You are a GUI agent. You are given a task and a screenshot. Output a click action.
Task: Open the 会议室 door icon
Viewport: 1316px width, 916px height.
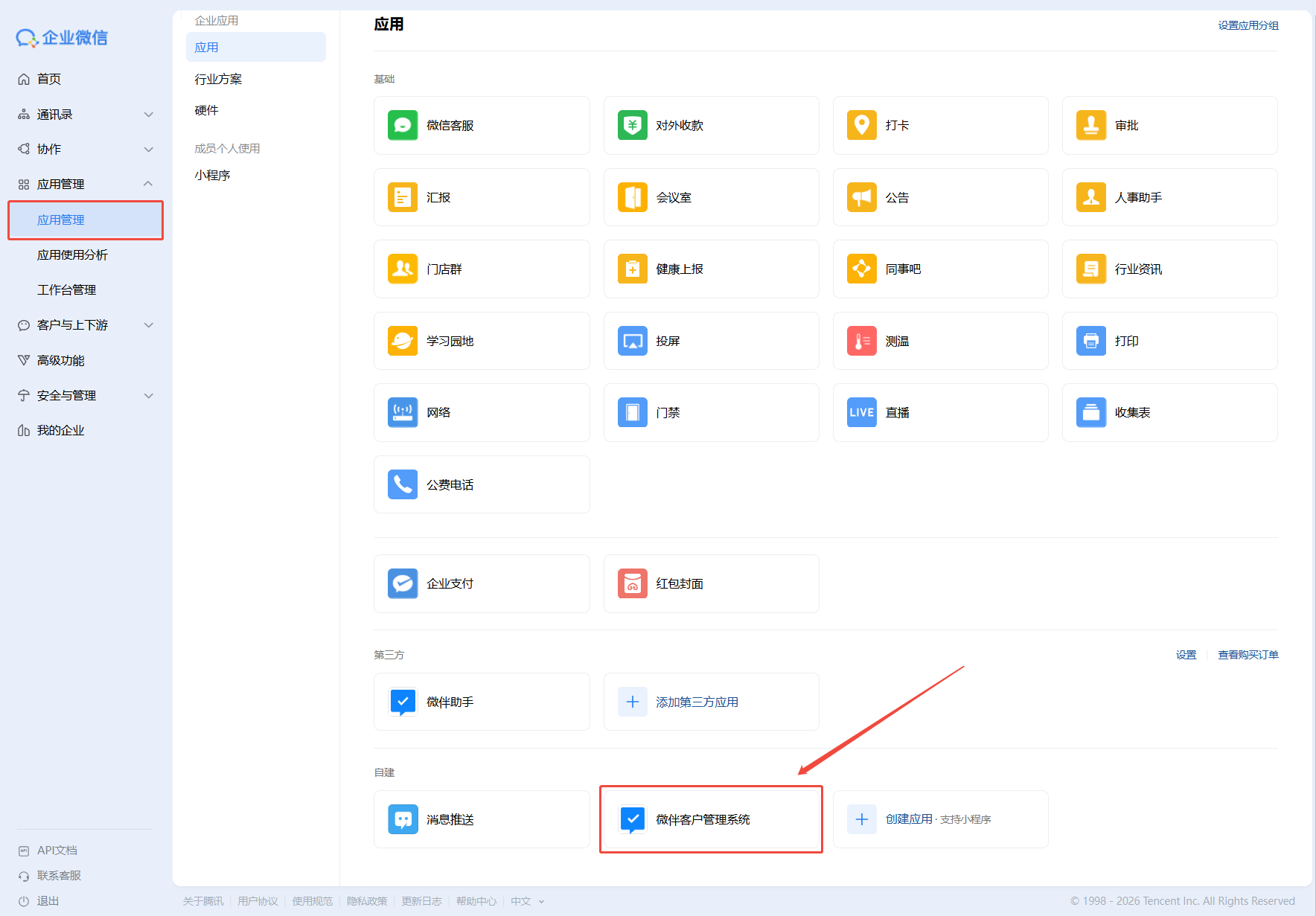[x=632, y=197]
